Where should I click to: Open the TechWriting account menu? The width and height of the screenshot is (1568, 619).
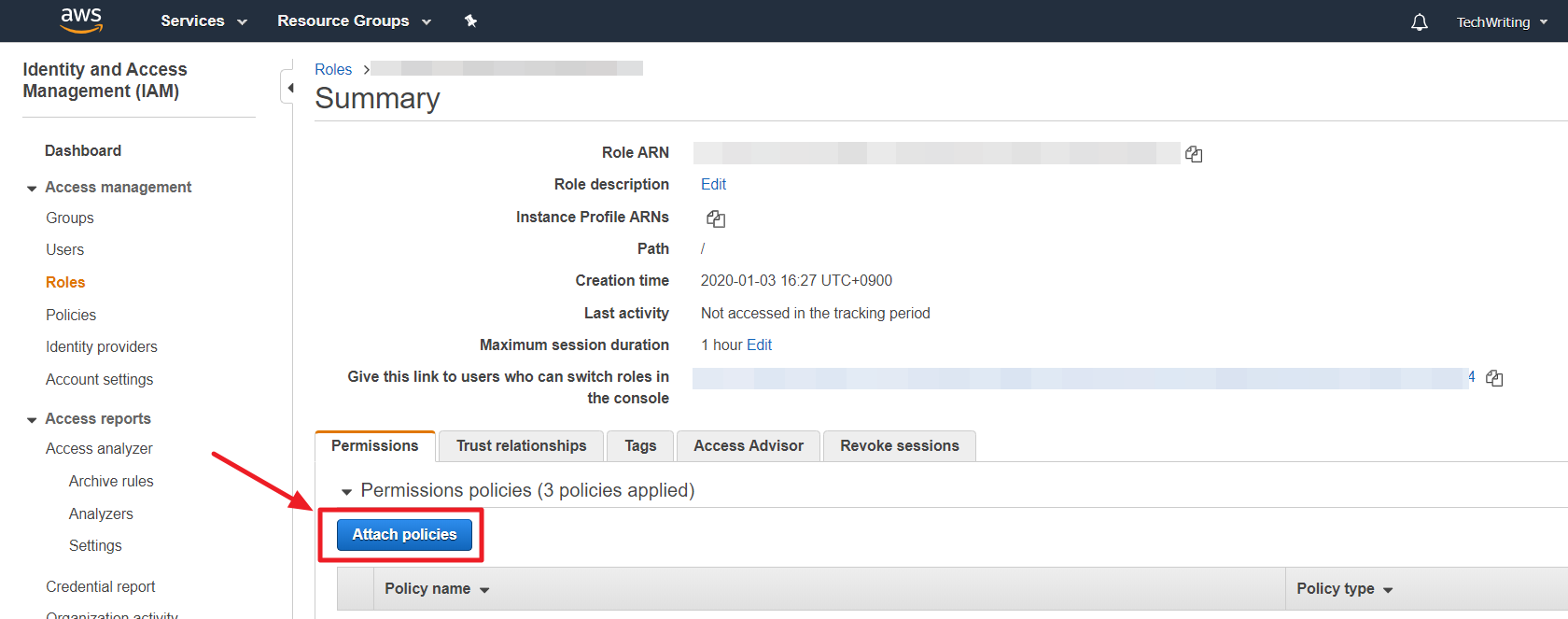1501,22
